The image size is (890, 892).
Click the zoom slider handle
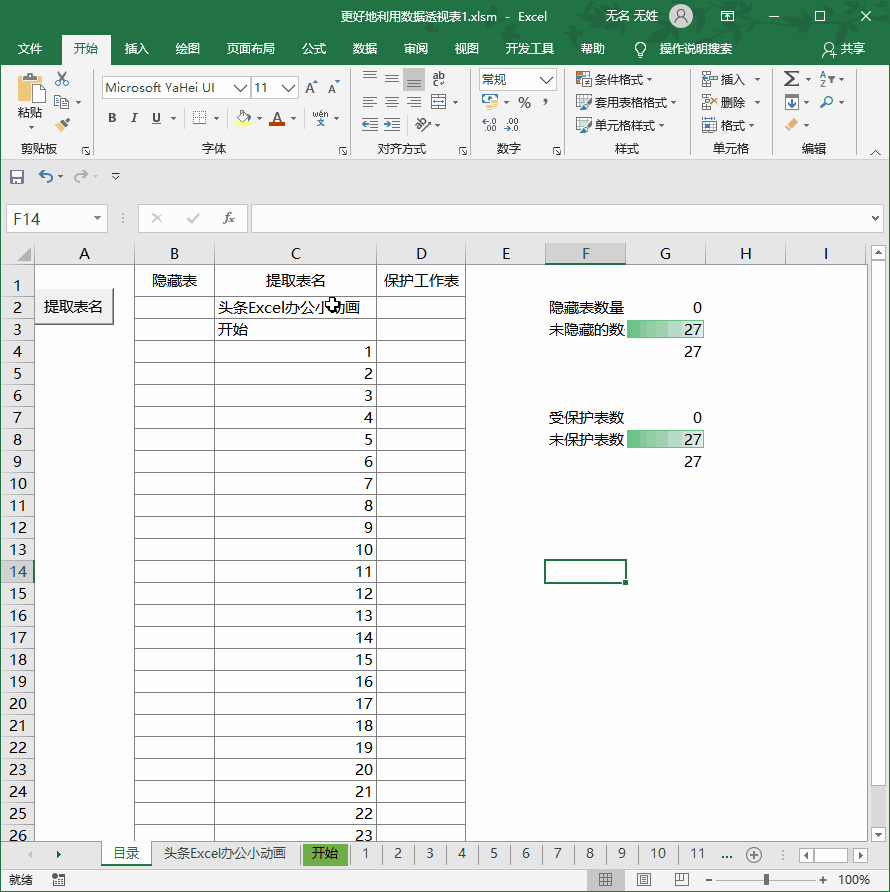(767, 879)
